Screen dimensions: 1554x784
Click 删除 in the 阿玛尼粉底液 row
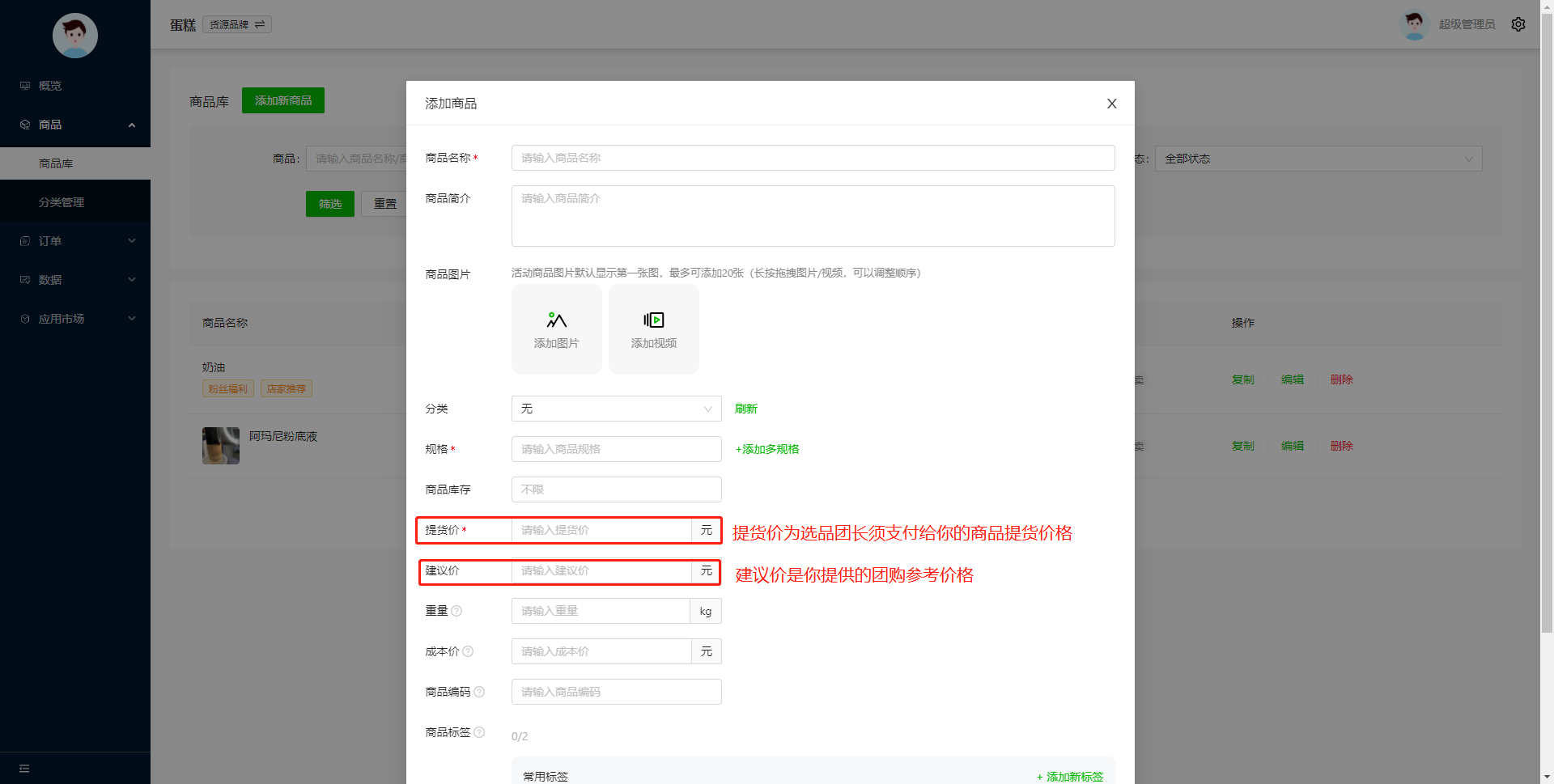pyautogui.click(x=1342, y=446)
